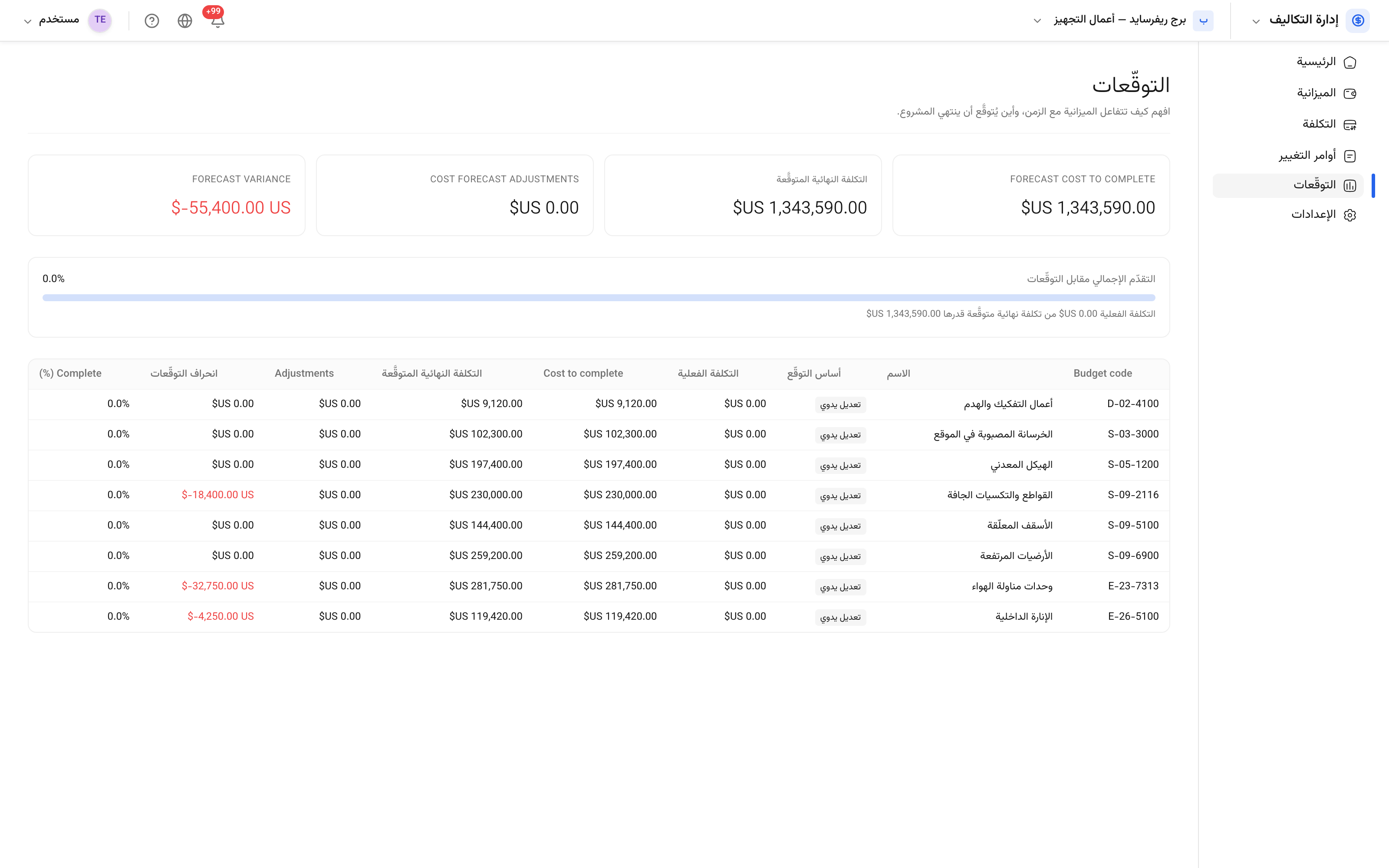1389x868 pixels.
Task: Click the row name الأرضيات المرتفعة
Action: [x=1016, y=556]
